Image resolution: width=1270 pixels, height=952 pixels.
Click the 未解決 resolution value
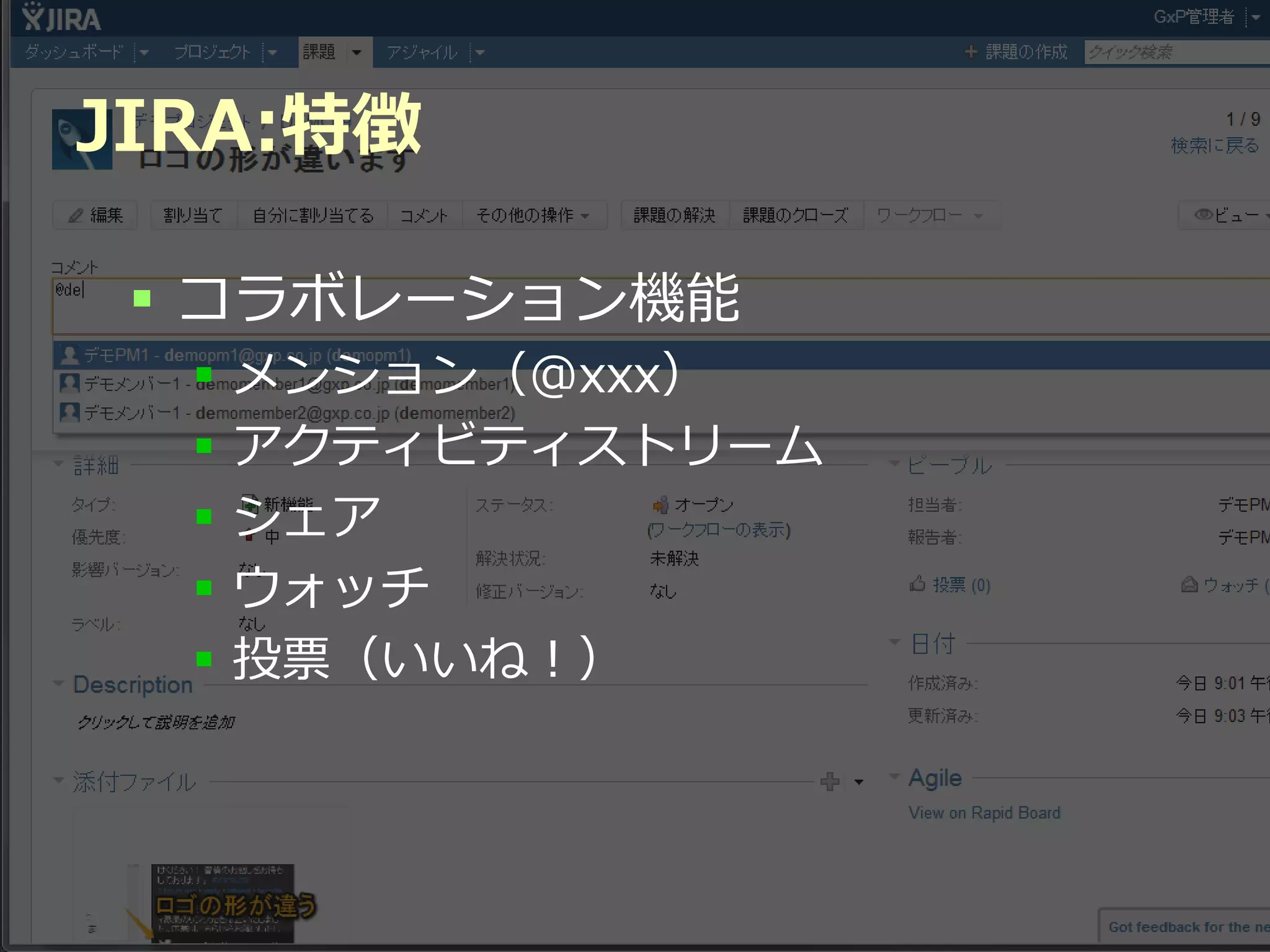pyautogui.click(x=675, y=558)
